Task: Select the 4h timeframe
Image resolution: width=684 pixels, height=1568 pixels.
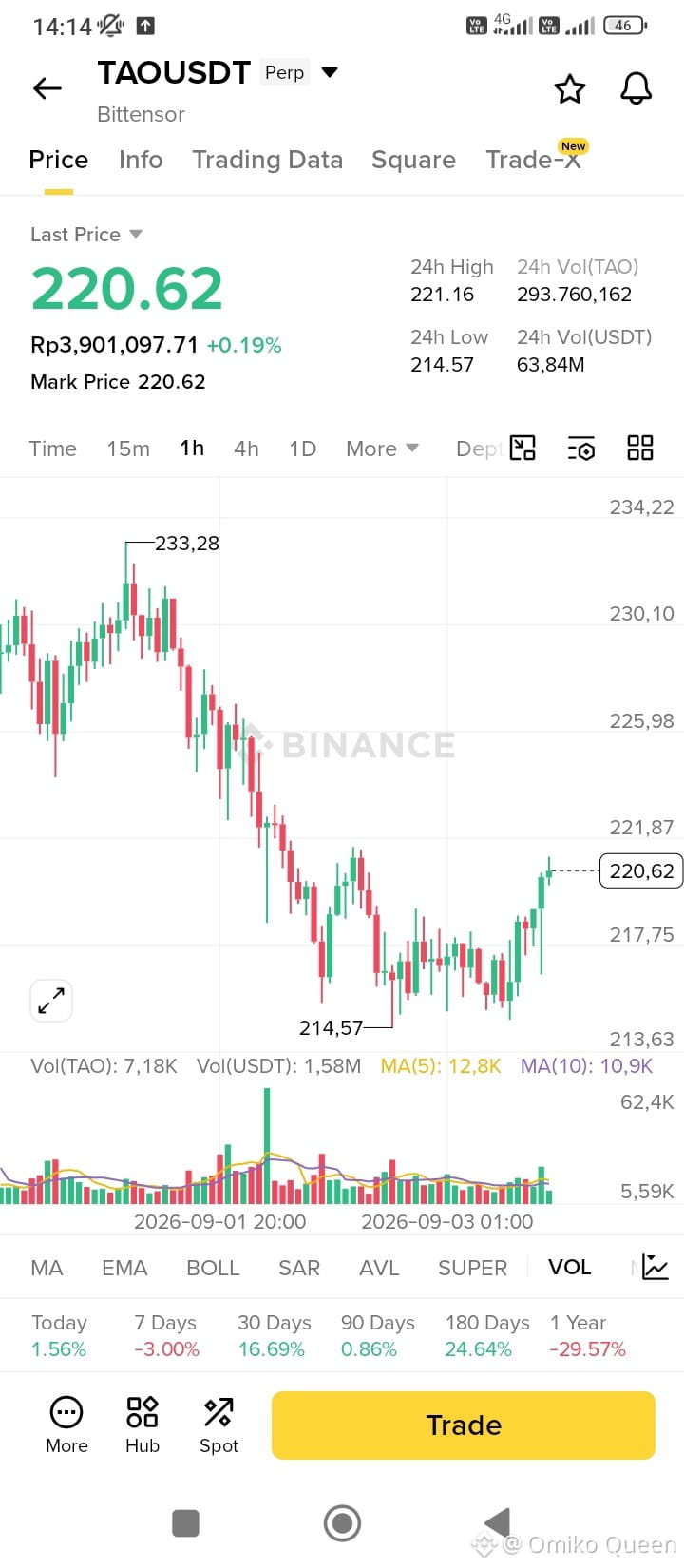Action: 246,449
